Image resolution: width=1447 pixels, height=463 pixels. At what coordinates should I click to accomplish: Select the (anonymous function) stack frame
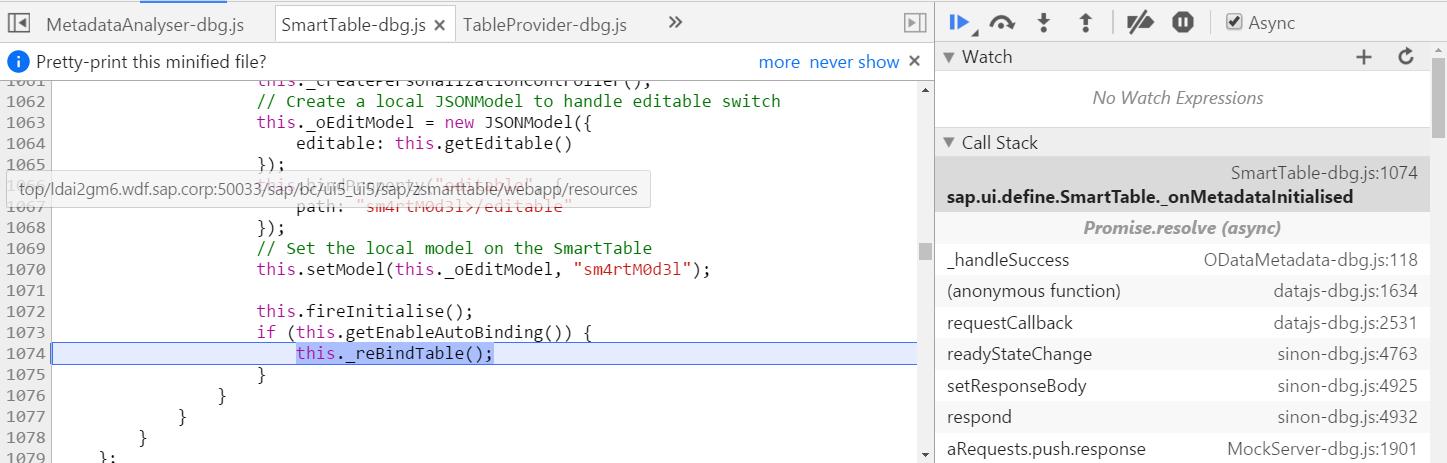(x=1182, y=291)
